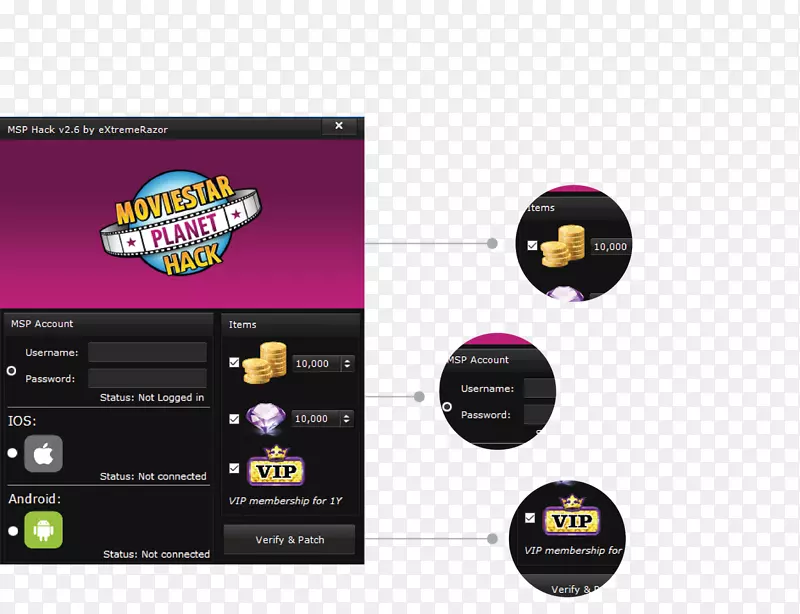This screenshot has height=614, width=800.
Task: Click the zoomed MSP Account callout circle
Action: point(498,391)
